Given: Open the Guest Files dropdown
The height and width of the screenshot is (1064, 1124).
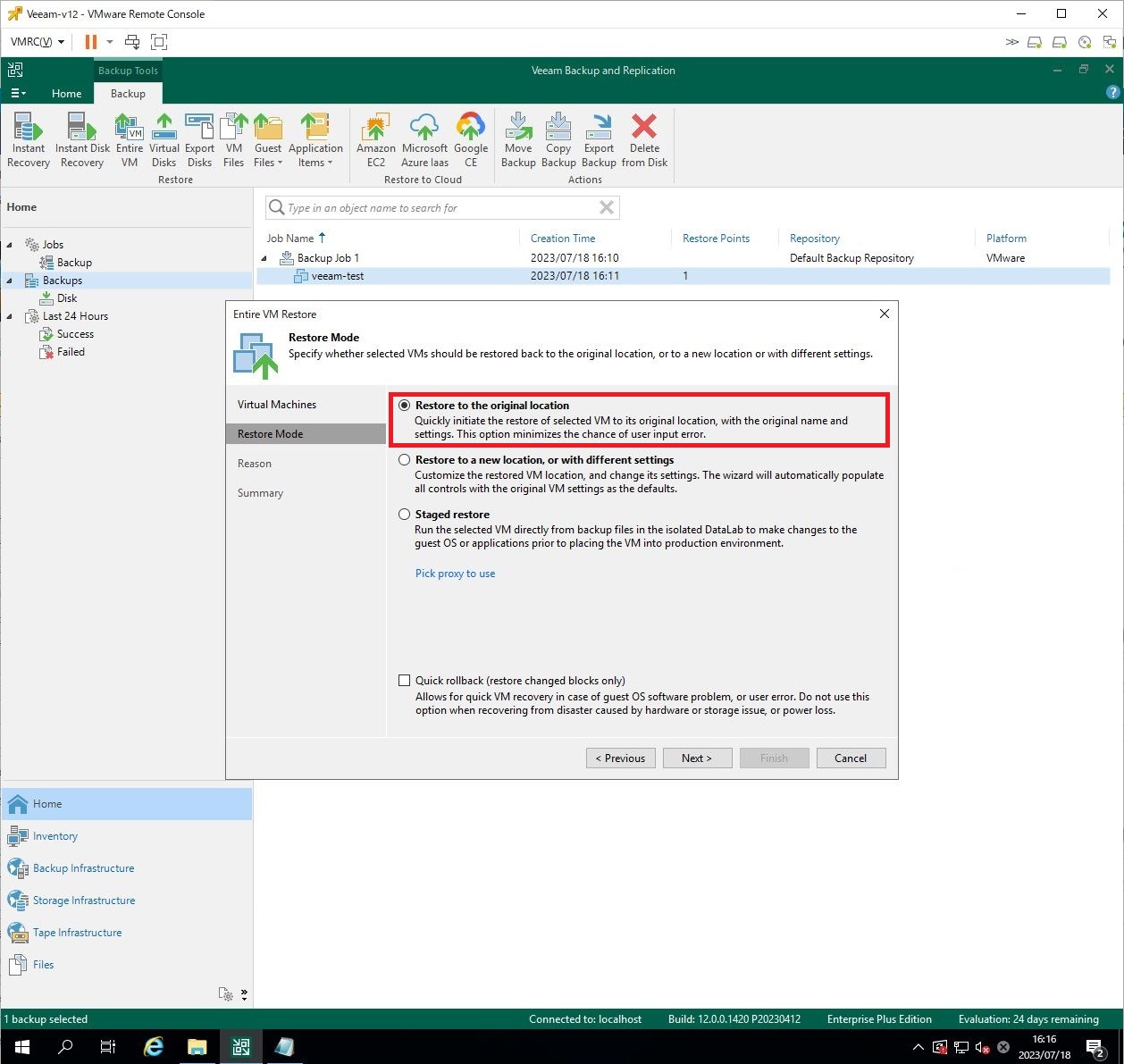Looking at the screenshot, I should [x=268, y=139].
